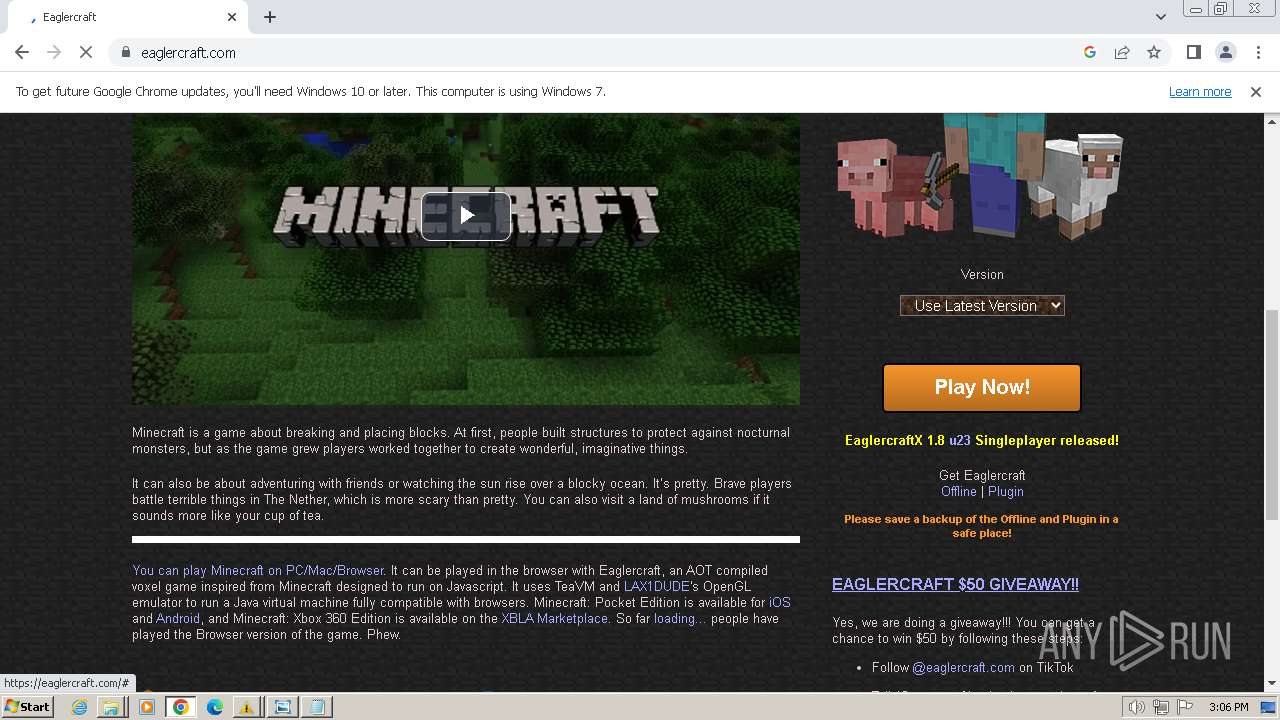Open the tab search dropdown arrow
The height and width of the screenshot is (720, 1280).
[x=1160, y=17]
